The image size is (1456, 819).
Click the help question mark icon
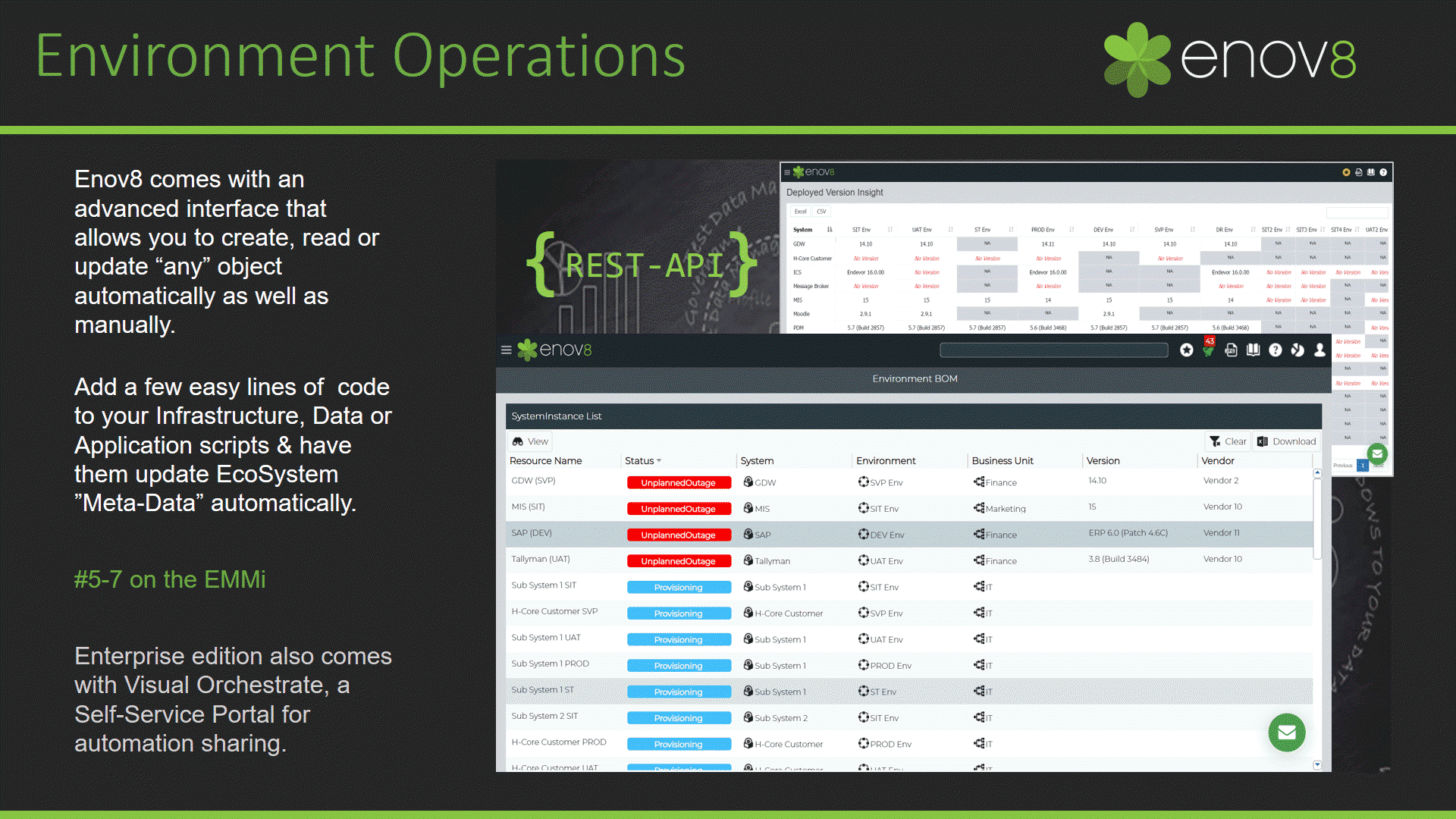tap(1276, 350)
